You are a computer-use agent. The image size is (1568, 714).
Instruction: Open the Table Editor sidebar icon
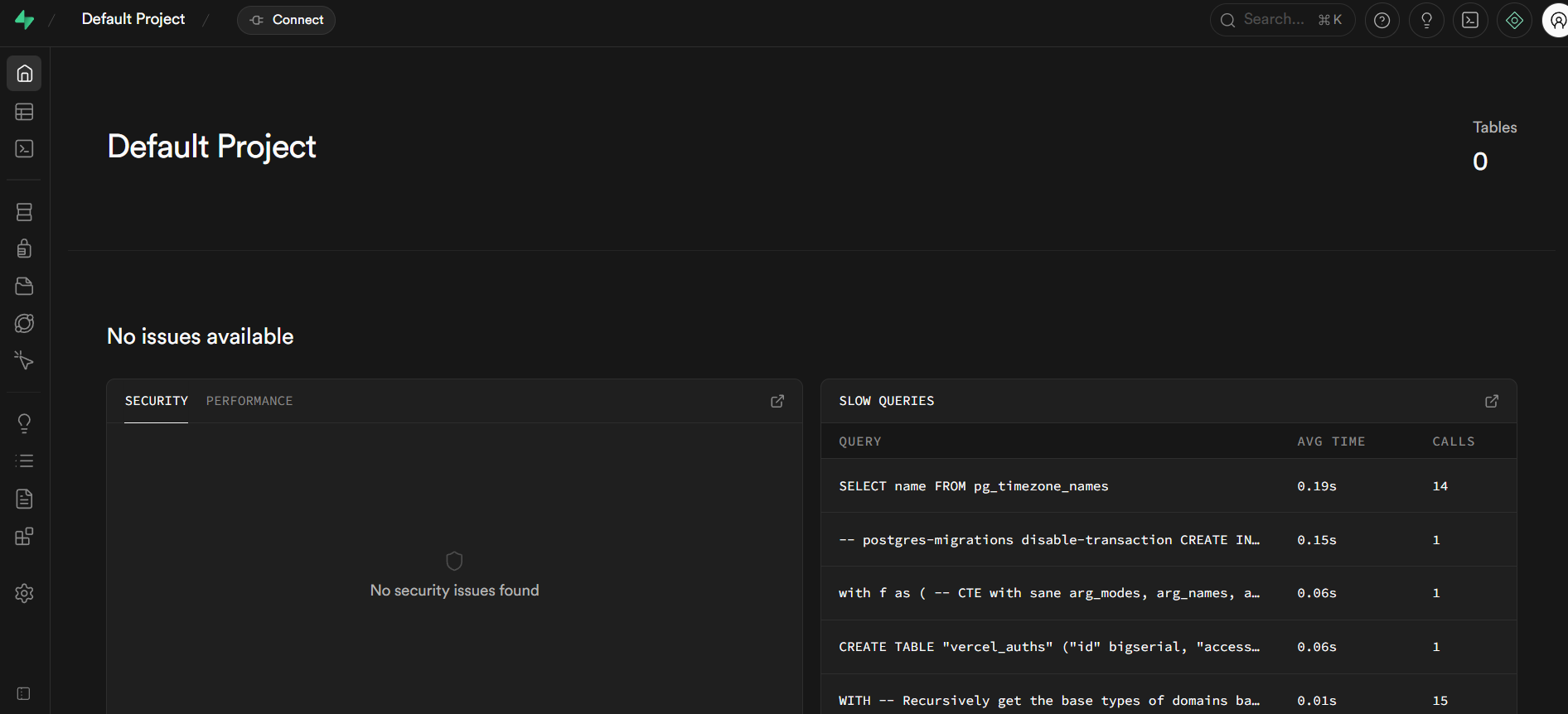[x=25, y=112]
